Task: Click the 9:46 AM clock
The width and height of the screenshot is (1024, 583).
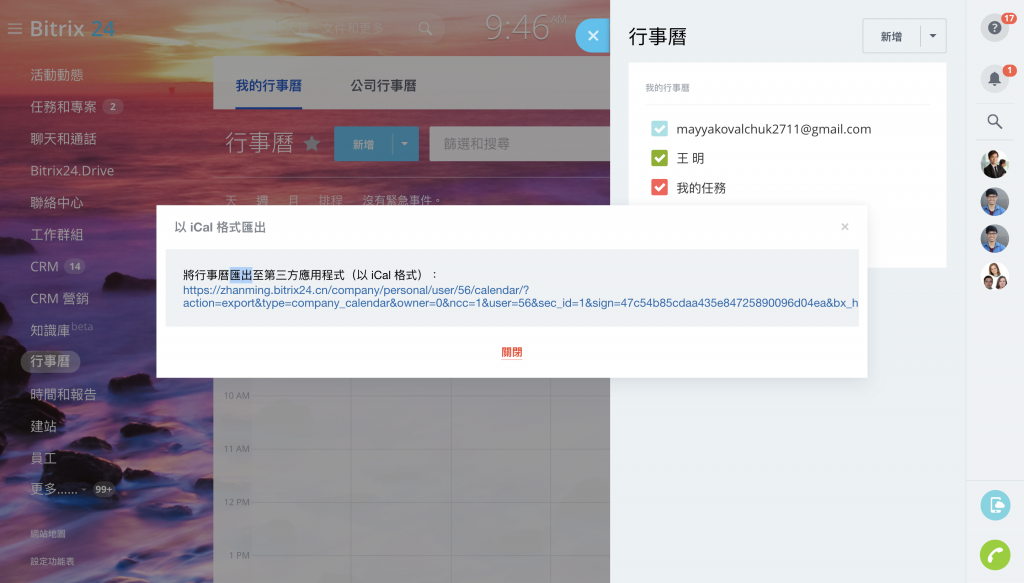Action: (x=525, y=27)
